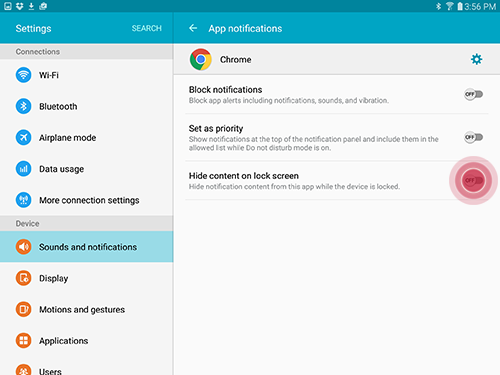Image resolution: width=500 pixels, height=375 pixels.
Task: Tap the battery status icon
Action: [x=460, y=6]
